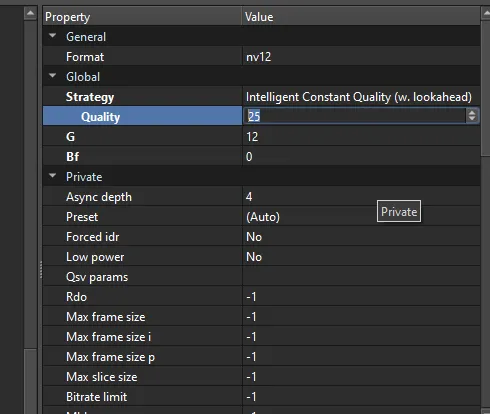
Task: Click the Quality value input field
Action: 355,116
